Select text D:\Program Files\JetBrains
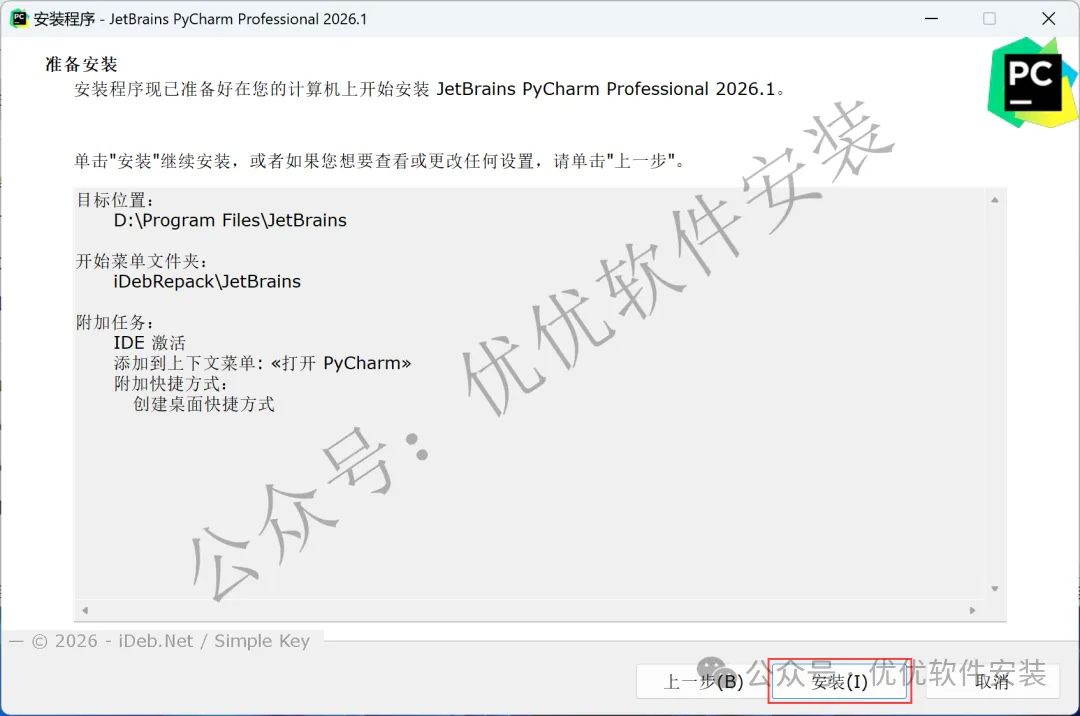1080x716 pixels. pyautogui.click(x=230, y=220)
